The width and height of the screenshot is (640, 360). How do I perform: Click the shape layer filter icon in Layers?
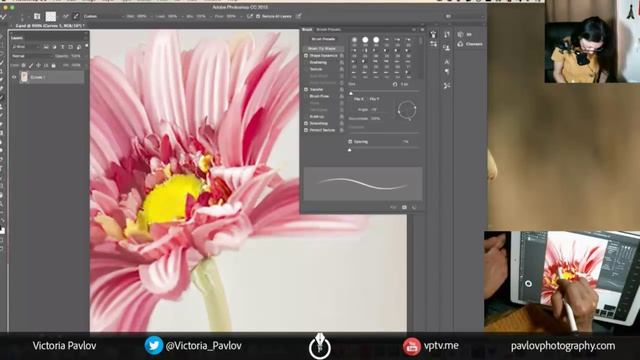coord(70,47)
